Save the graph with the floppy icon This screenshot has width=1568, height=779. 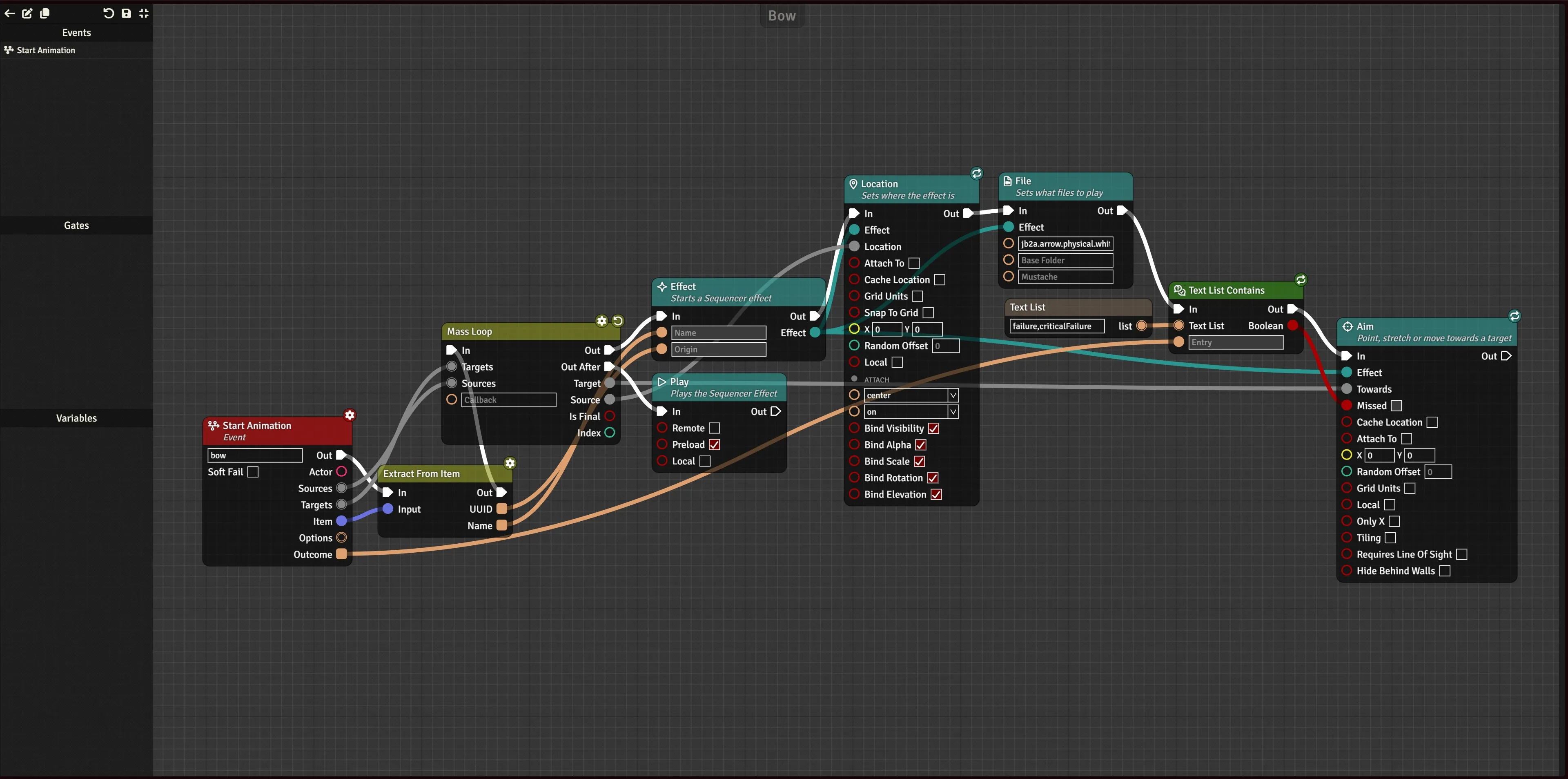tap(126, 13)
